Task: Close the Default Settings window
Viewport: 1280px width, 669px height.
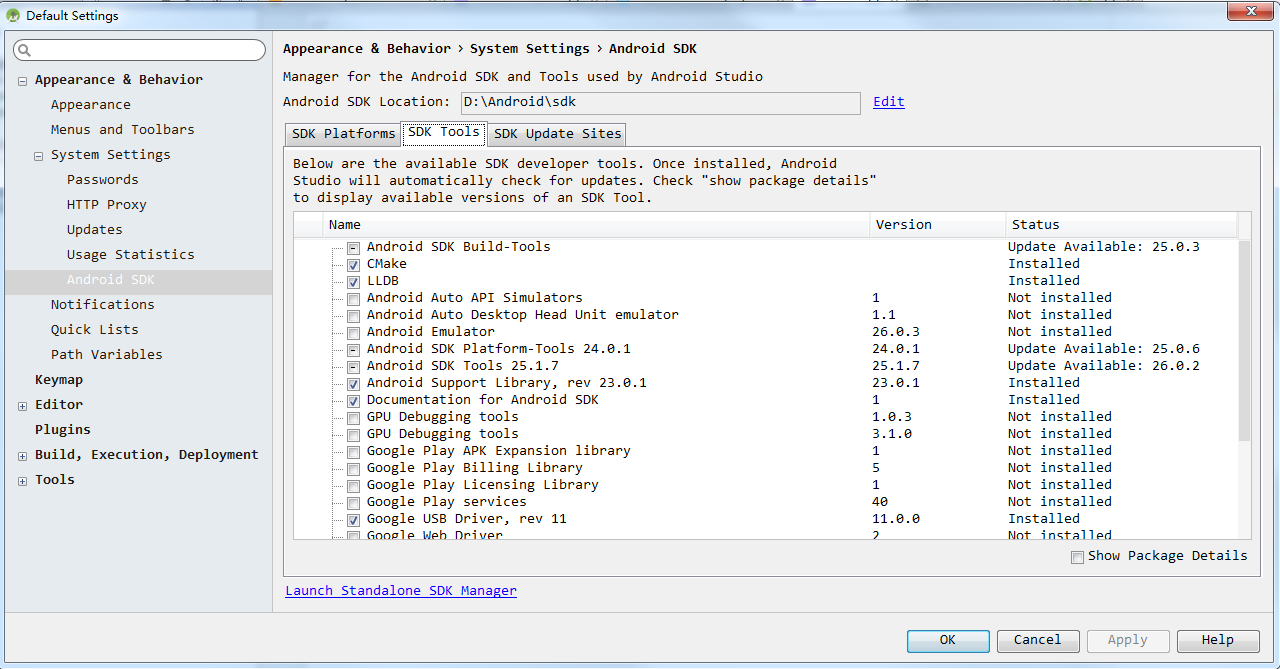Action: pyautogui.click(x=1249, y=11)
